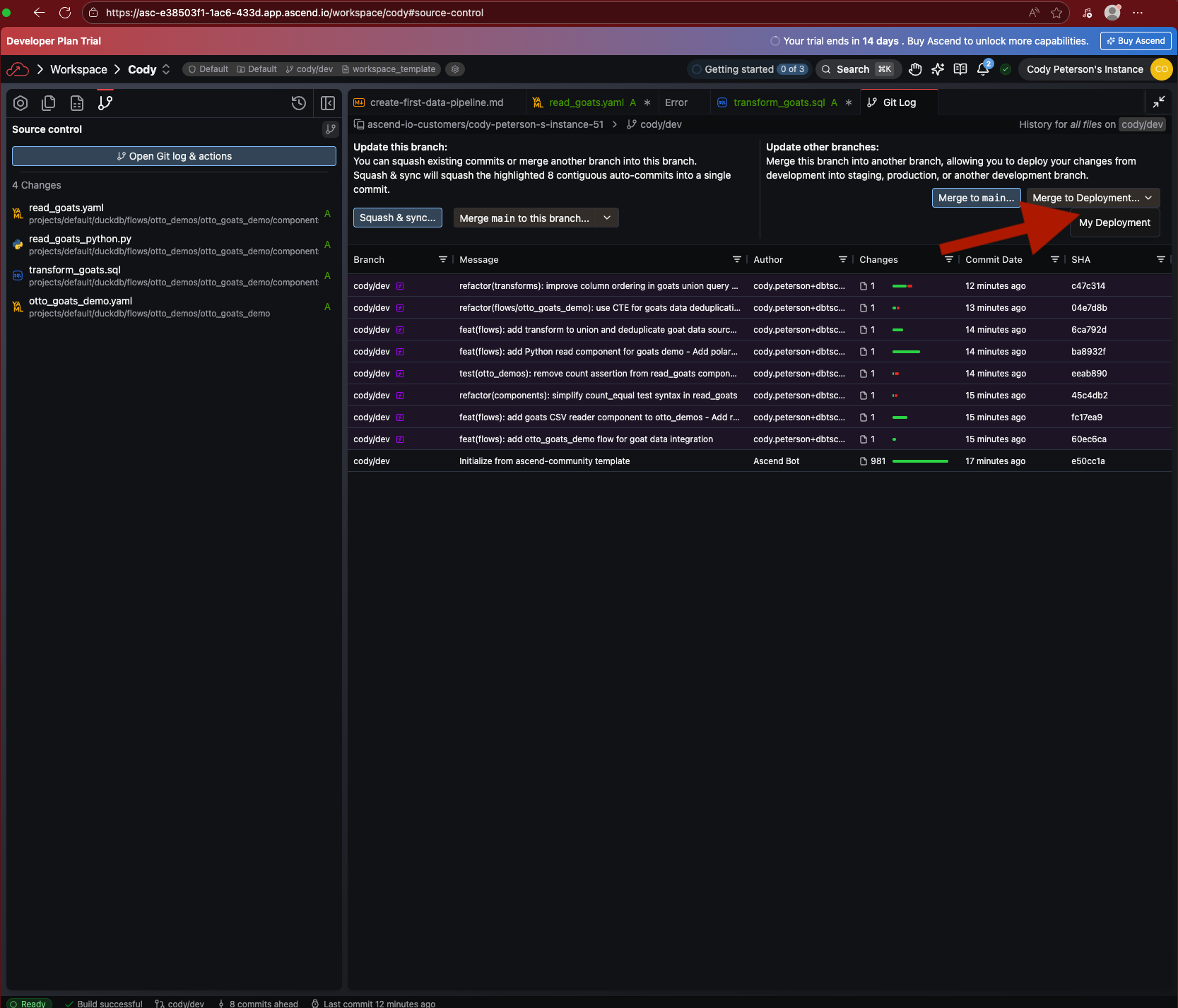Click the Merge to main button
Image resolution: width=1178 pixels, height=1008 pixels.
(x=976, y=198)
